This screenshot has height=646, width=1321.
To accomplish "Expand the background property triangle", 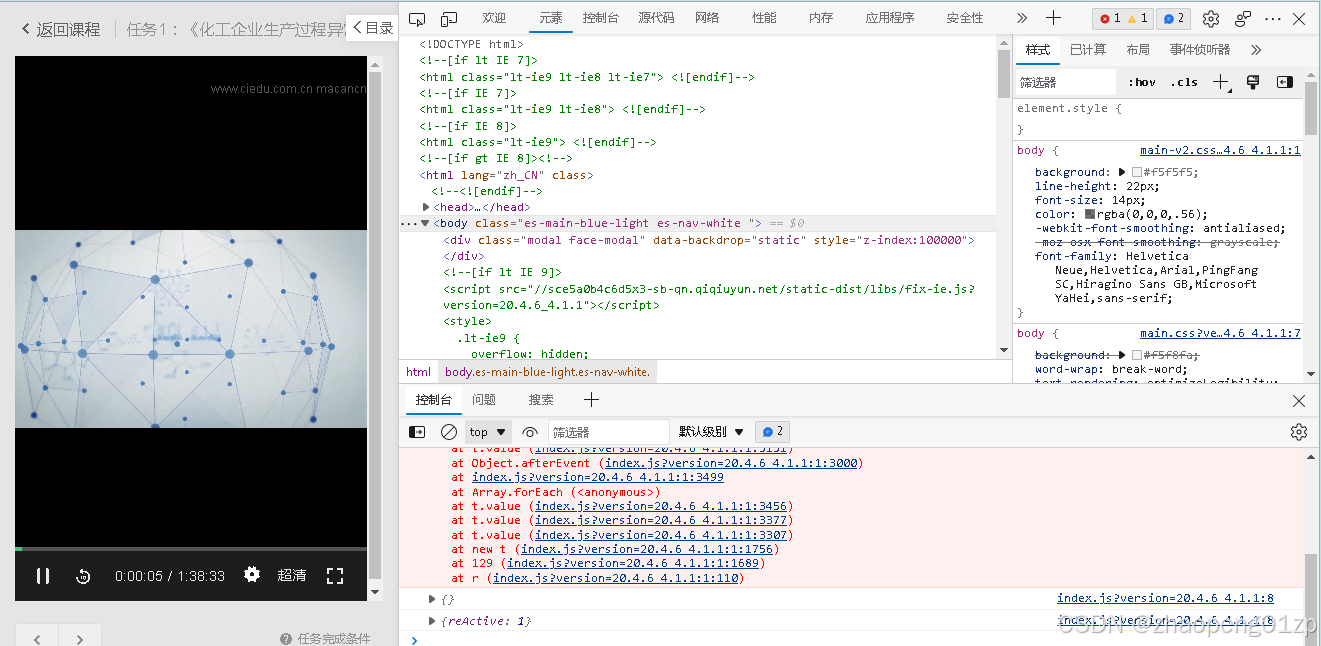I will click(x=1122, y=172).
